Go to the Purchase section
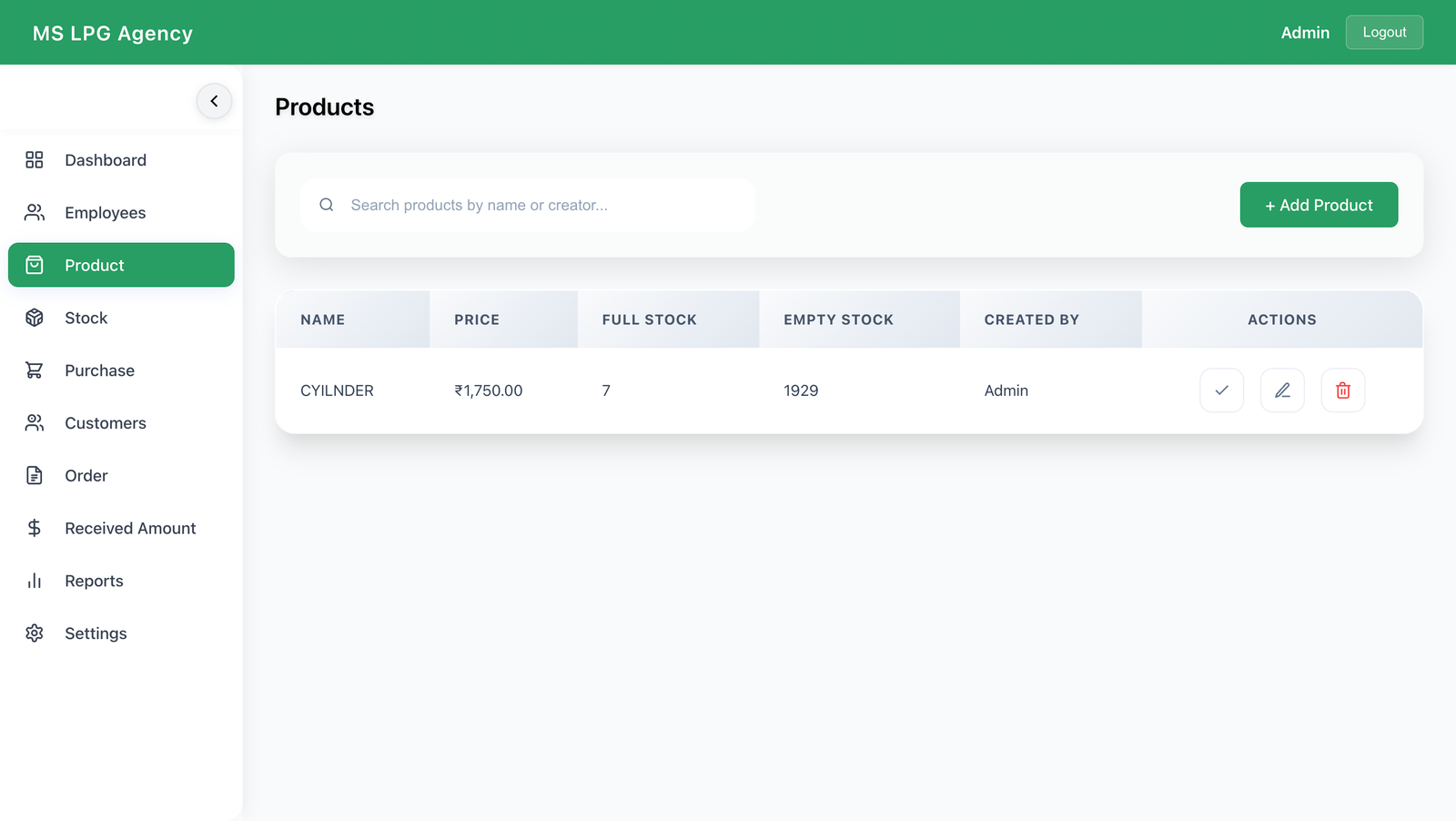The height and width of the screenshot is (821, 1456). (x=121, y=370)
